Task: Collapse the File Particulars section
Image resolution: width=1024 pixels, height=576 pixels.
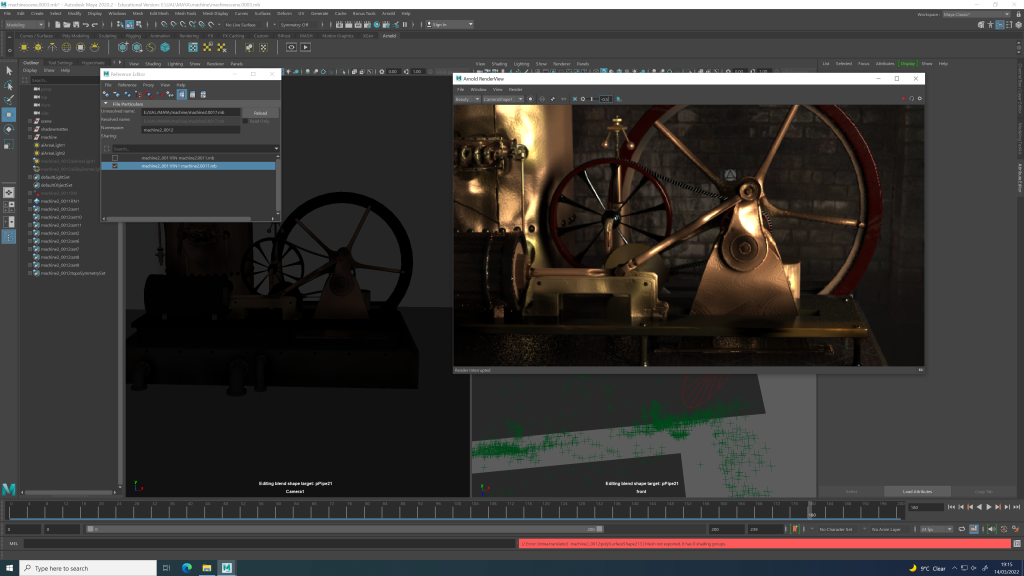Action: pos(106,104)
